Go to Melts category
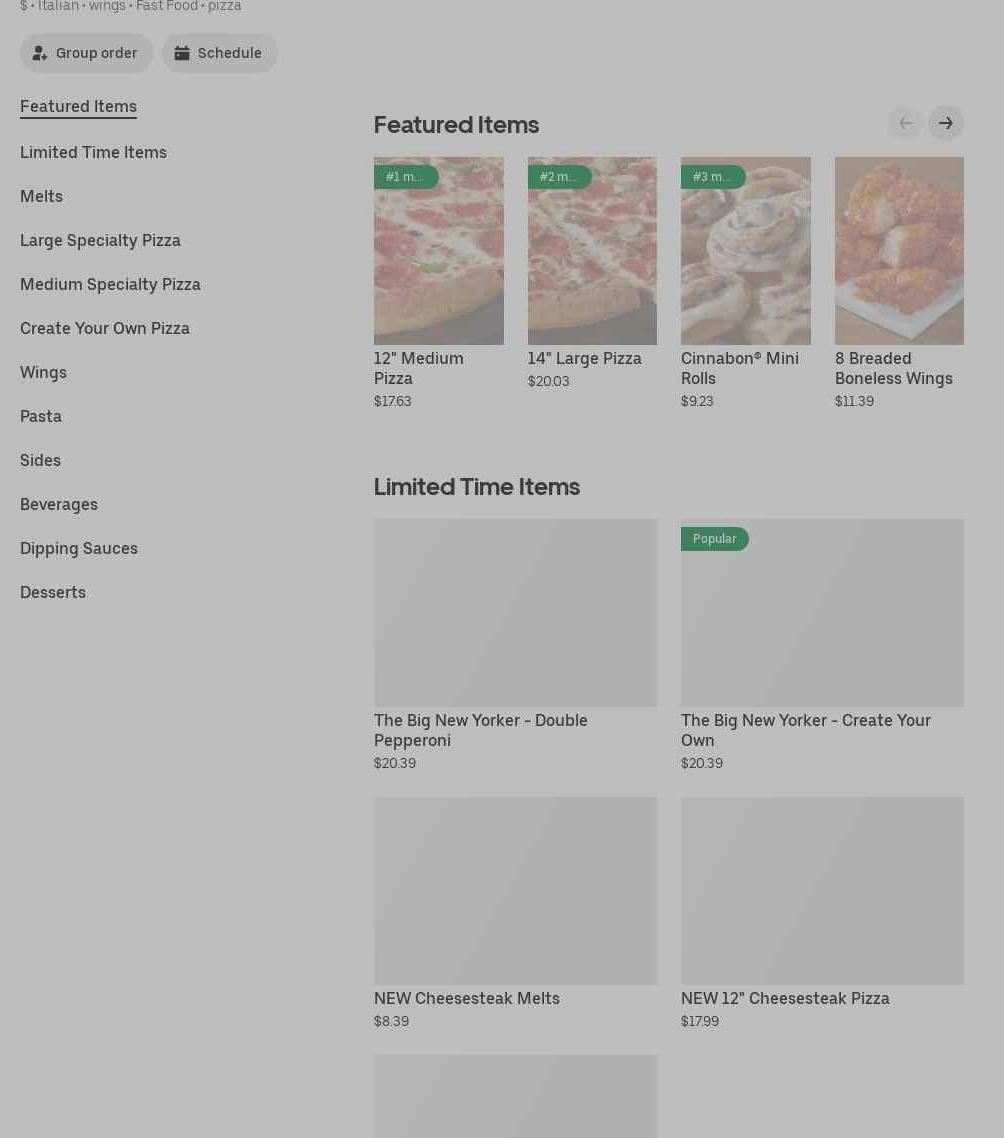Viewport: 1004px width, 1138px height. [41, 196]
